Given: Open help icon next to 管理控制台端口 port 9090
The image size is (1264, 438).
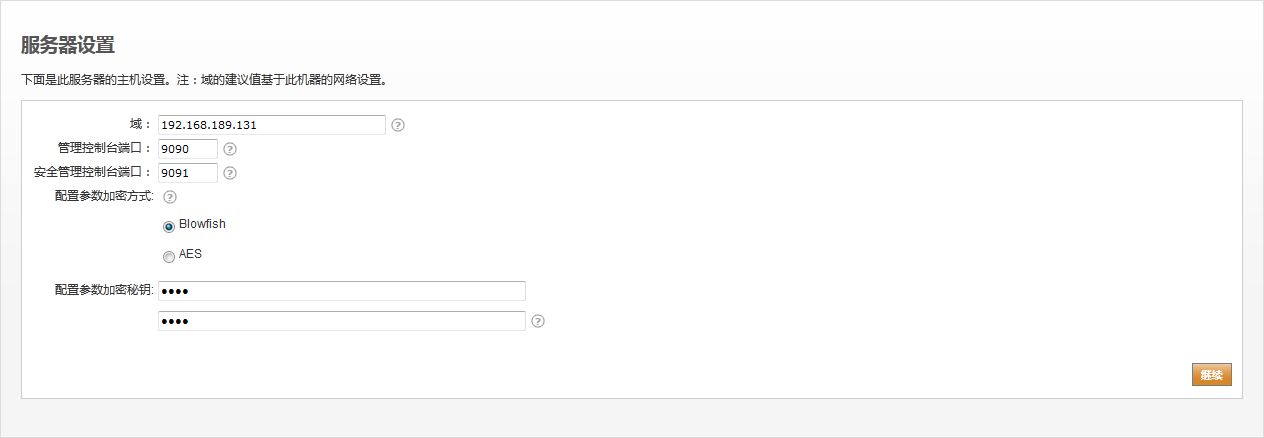Looking at the screenshot, I should (230, 149).
